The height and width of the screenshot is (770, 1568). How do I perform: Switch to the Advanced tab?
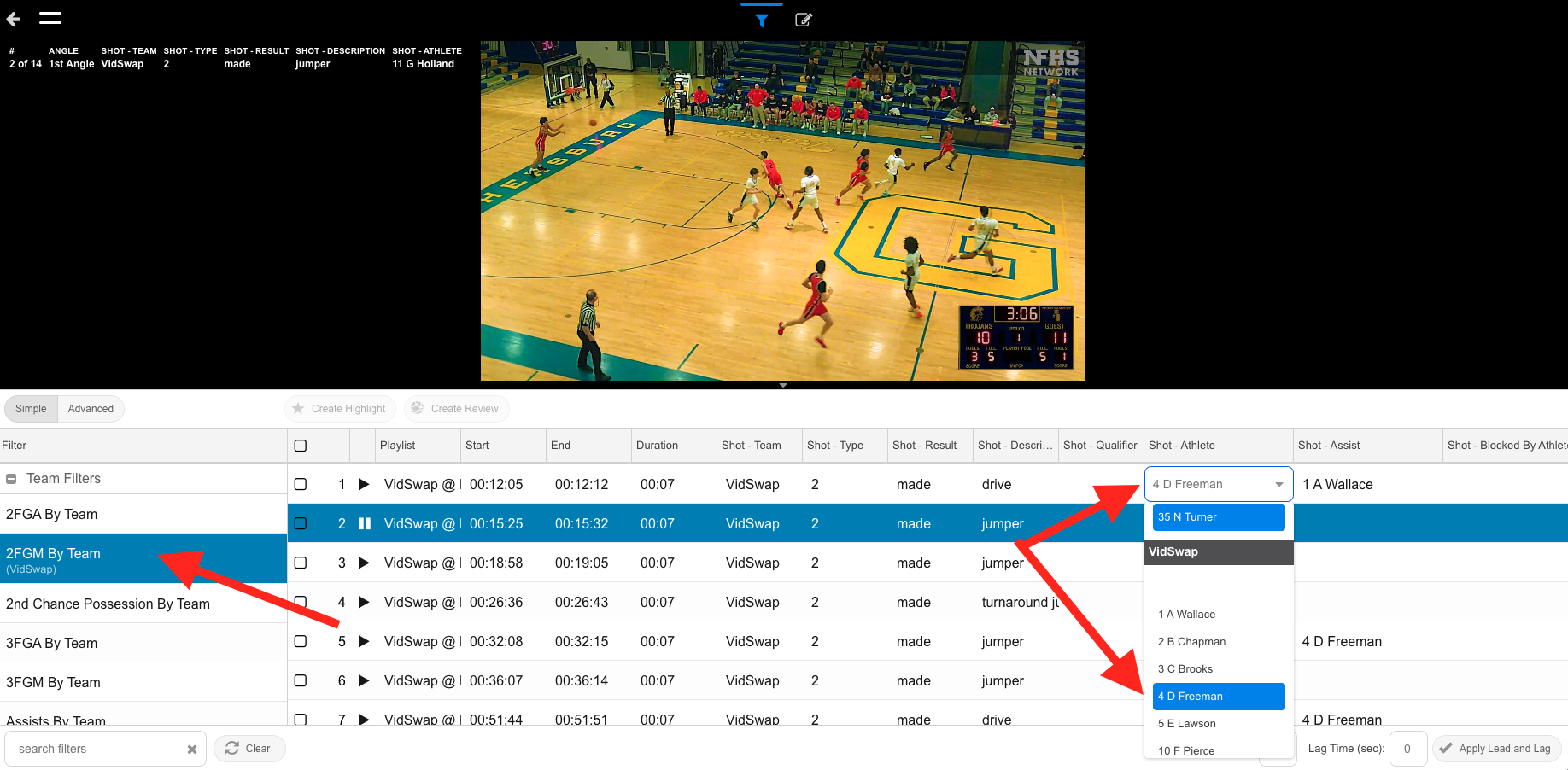pos(91,409)
